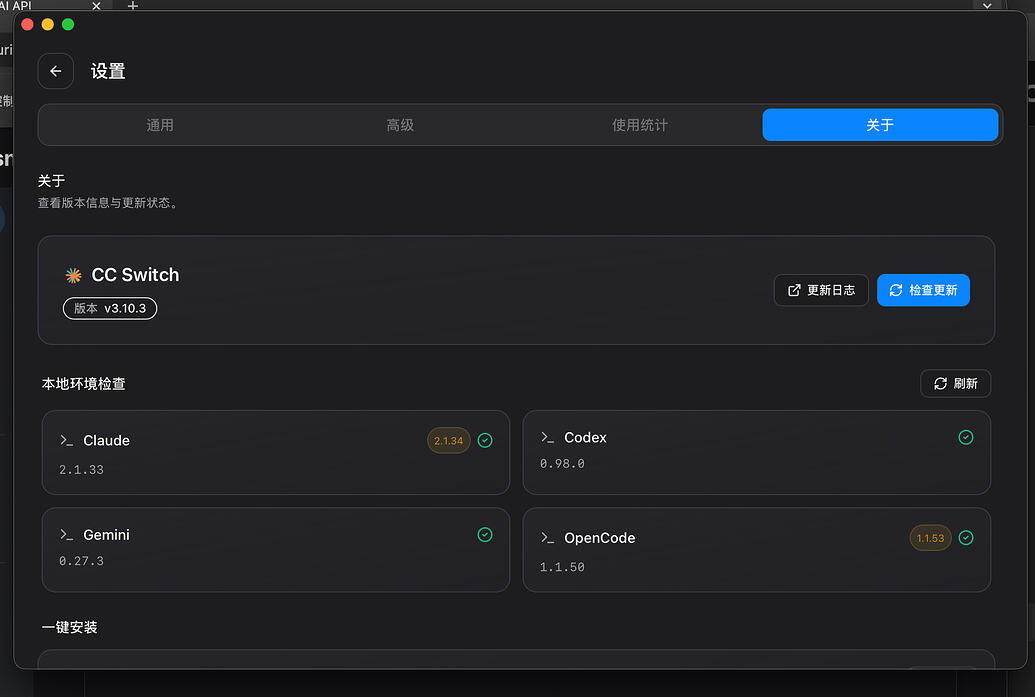Click the Gemini version text 0.27.3
1035x697 pixels.
click(x=81, y=561)
